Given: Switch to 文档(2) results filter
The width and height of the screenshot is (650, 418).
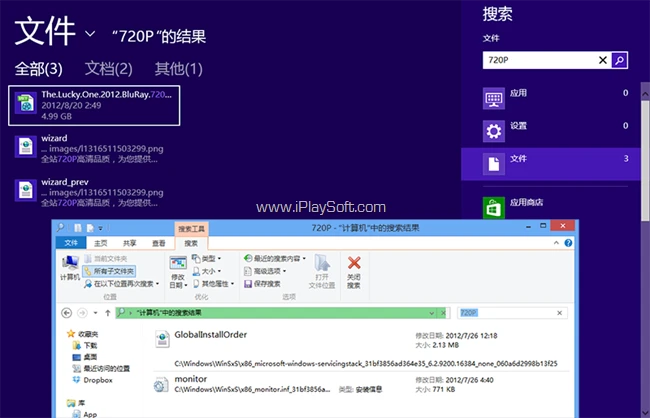Looking at the screenshot, I should point(109,69).
